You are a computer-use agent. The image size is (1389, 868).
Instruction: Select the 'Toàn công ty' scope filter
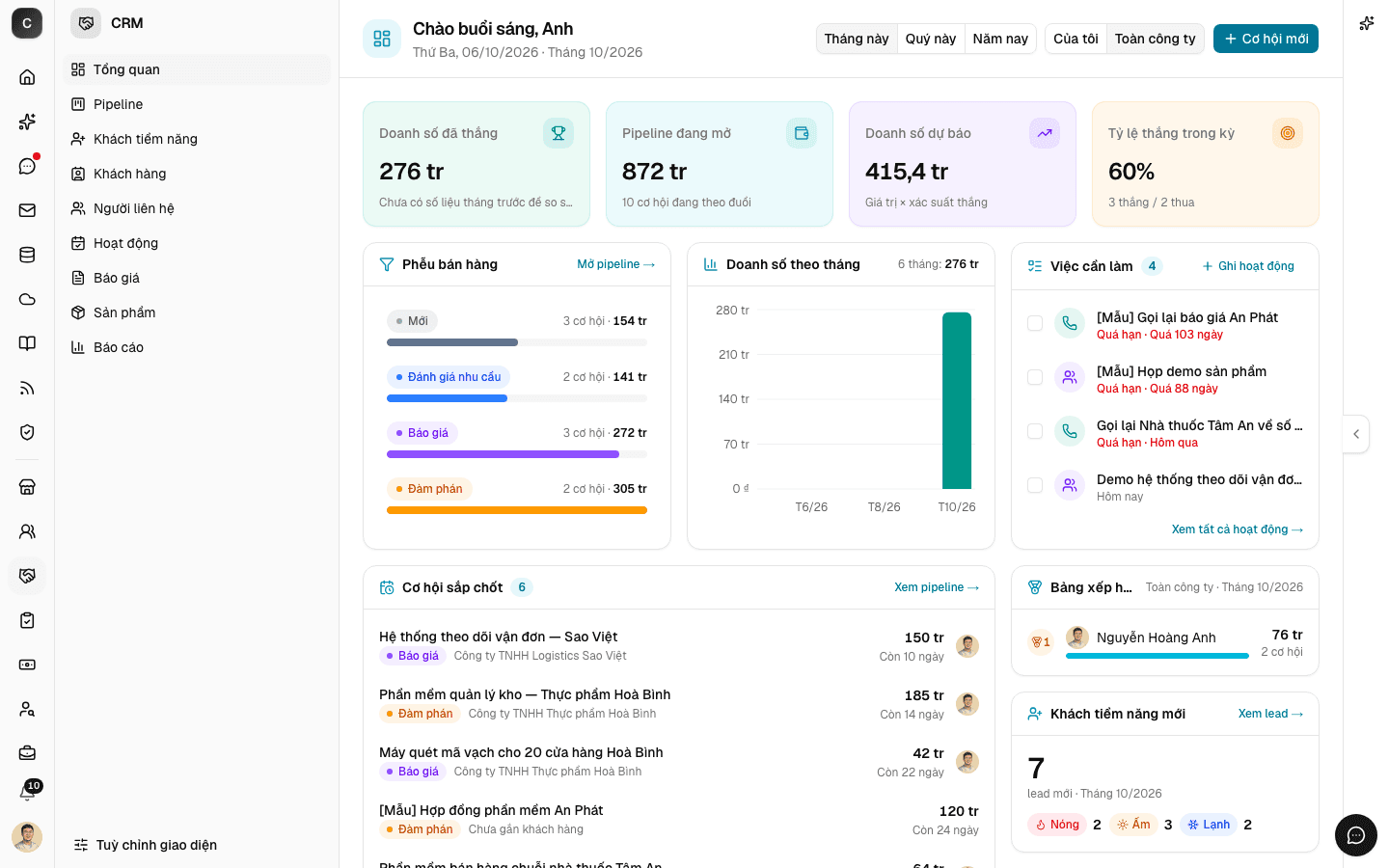click(x=1155, y=39)
